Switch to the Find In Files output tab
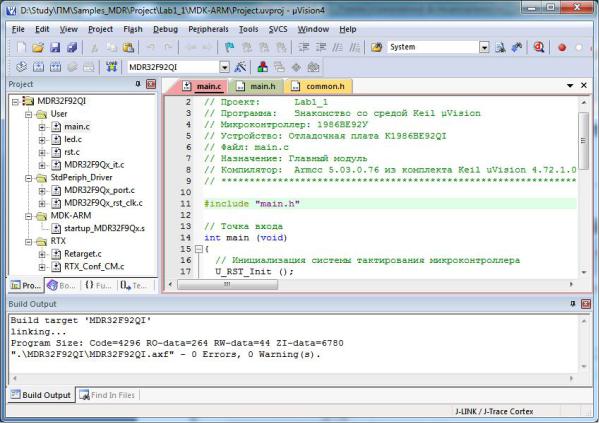This screenshot has width=599, height=423. click(107, 395)
